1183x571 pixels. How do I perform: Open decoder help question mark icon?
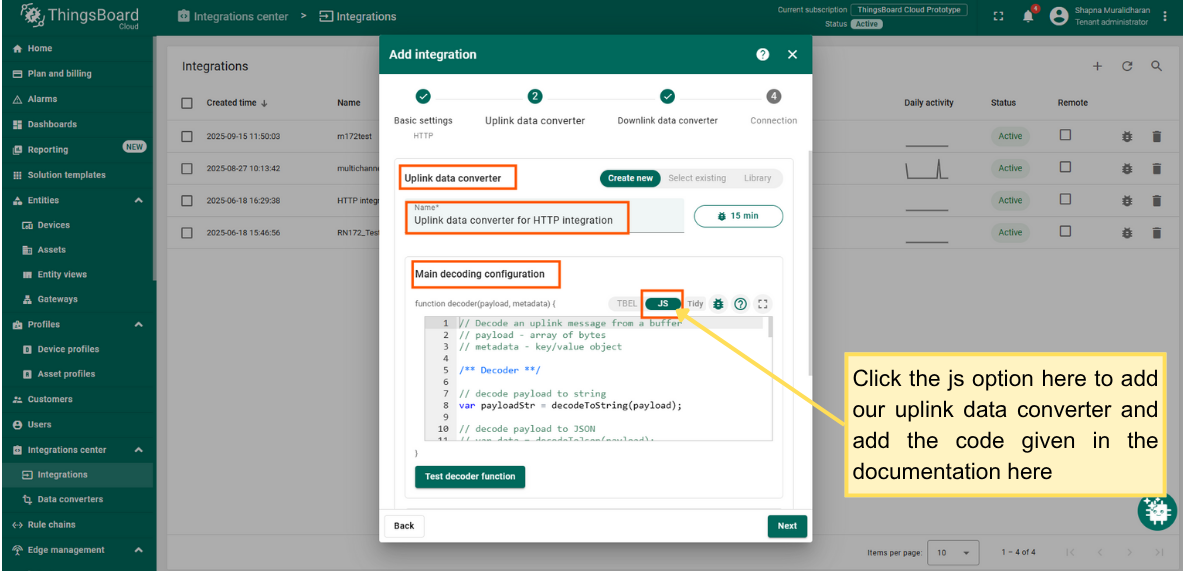[x=740, y=304]
